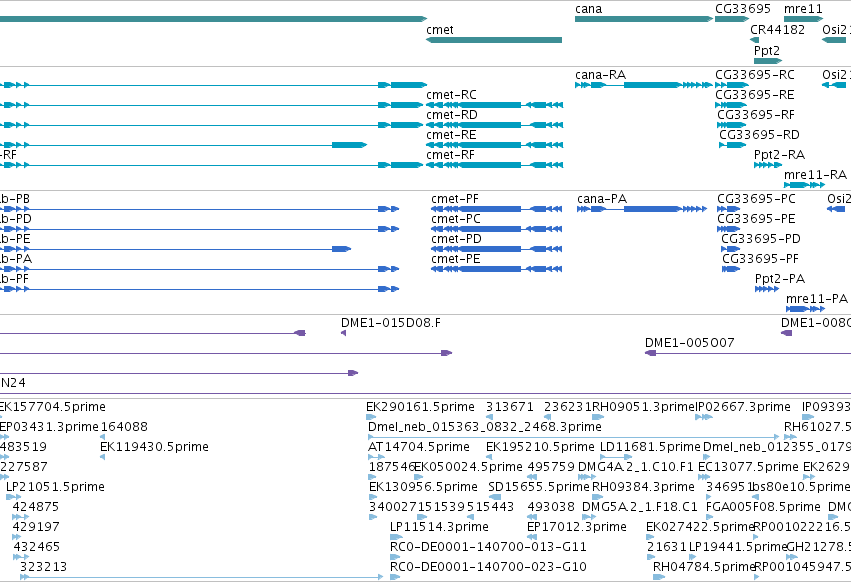Click the DMG5A.2_1.F18.C1 label
Image resolution: width=851 pixels, height=582 pixels.
pos(639,507)
